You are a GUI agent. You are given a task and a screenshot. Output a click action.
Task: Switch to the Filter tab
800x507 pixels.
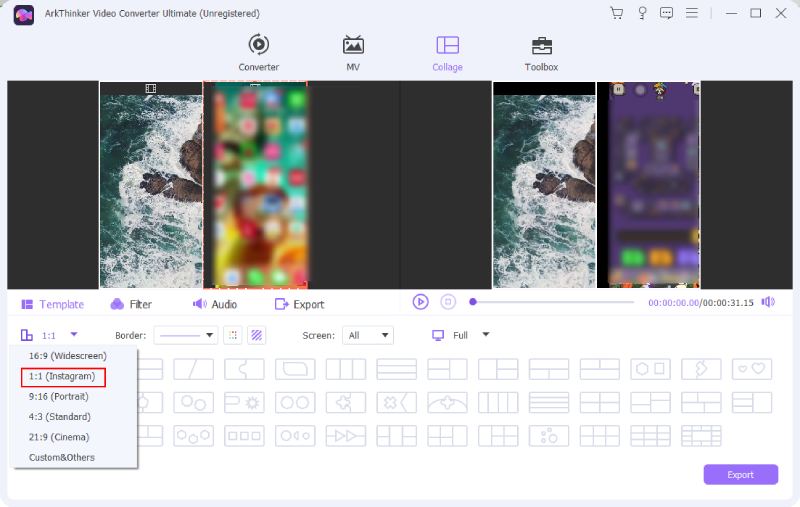[131, 305]
